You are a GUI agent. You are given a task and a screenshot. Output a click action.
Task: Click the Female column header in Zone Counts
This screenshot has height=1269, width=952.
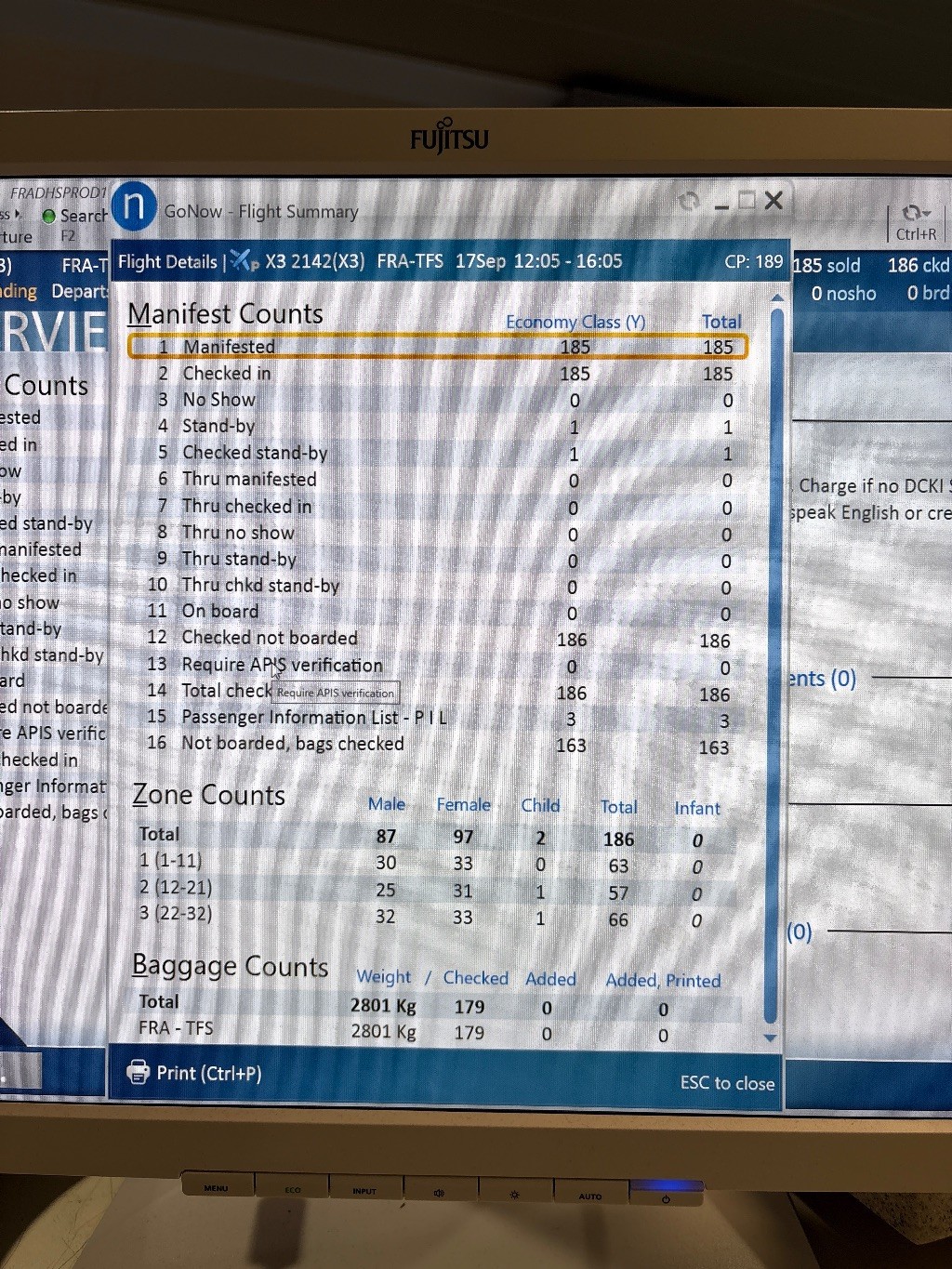pos(463,805)
